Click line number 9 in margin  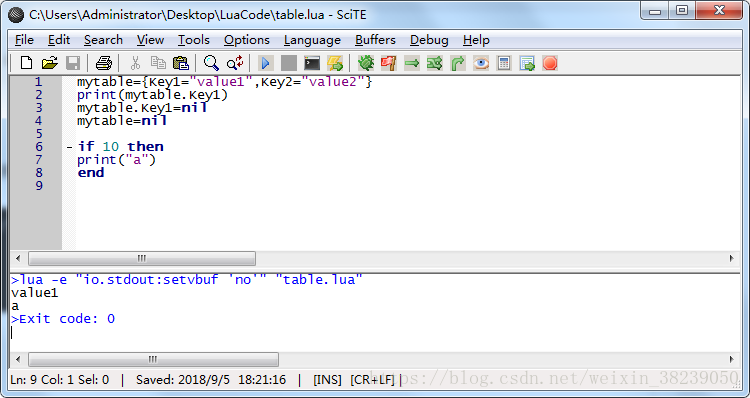(x=39, y=186)
